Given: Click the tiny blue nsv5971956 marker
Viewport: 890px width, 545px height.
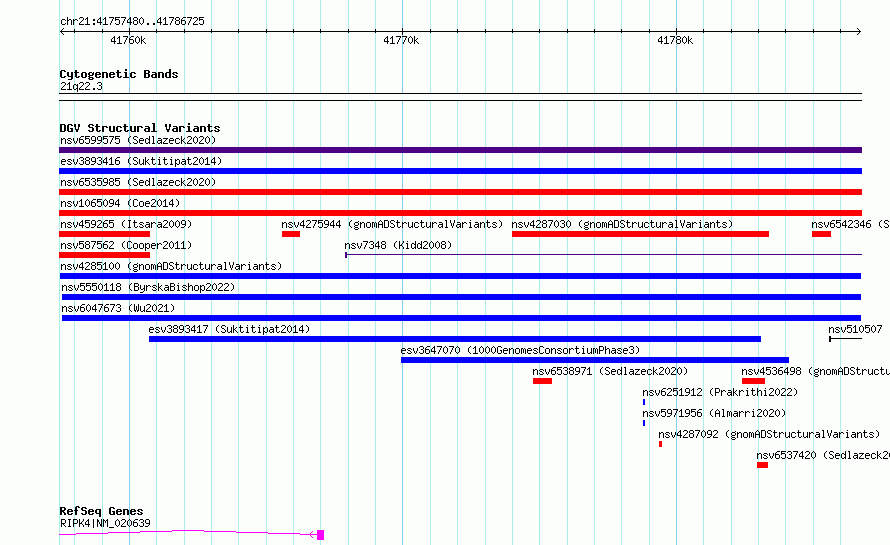Looking at the screenshot, I should [x=644, y=423].
